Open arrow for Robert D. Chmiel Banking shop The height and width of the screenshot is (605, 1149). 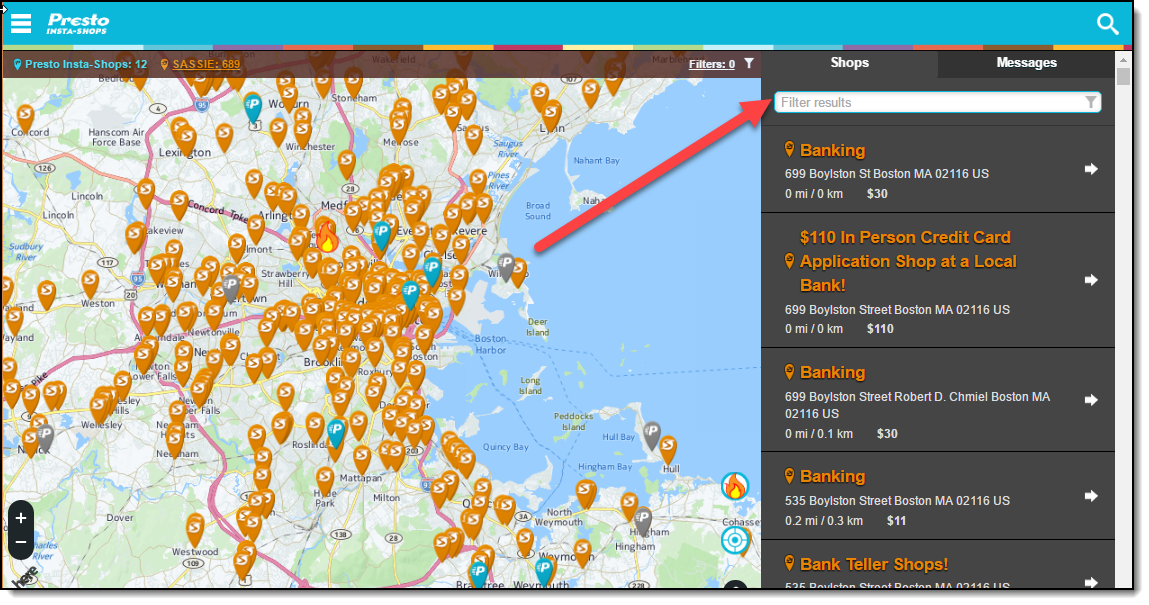point(1091,400)
